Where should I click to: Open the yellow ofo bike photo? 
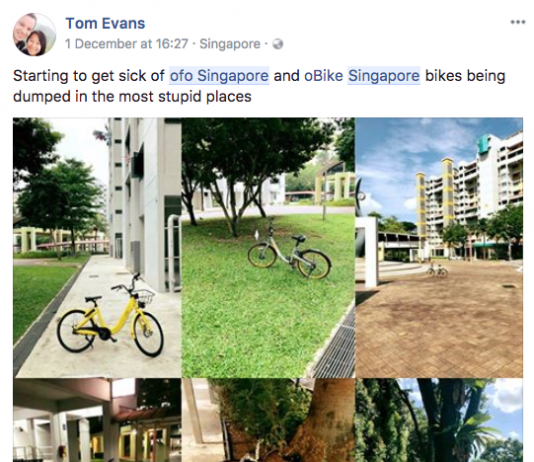click(97, 248)
